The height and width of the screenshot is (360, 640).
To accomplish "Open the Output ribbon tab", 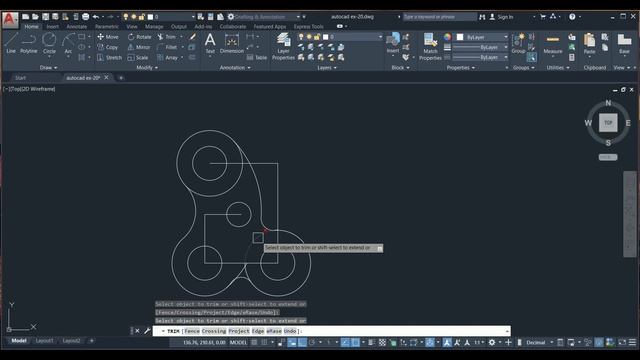I will point(179,27).
